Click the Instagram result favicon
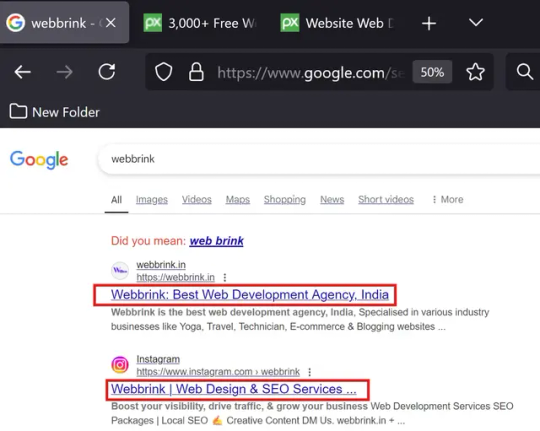540x431 pixels. pyautogui.click(x=120, y=365)
